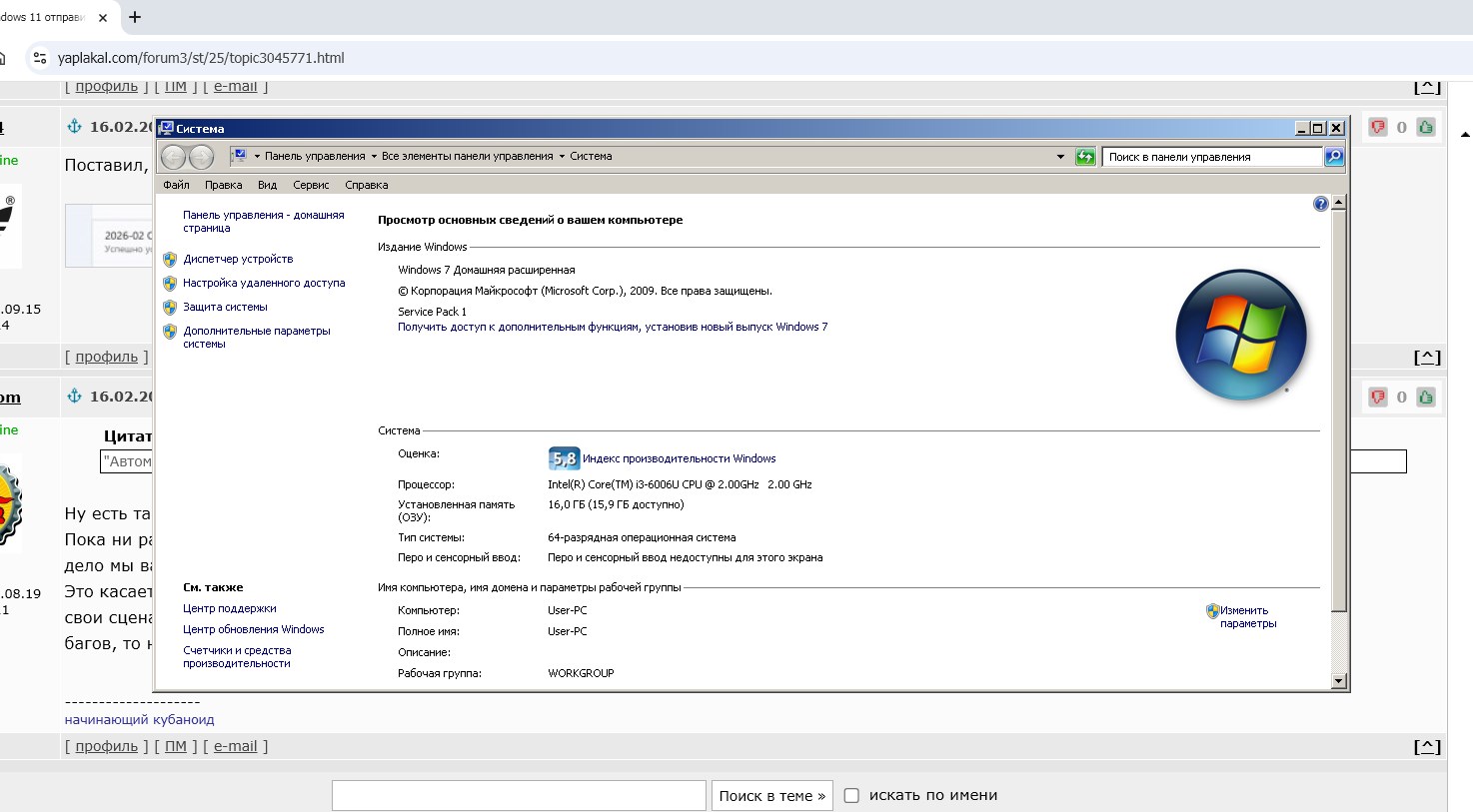Click the topic search text field
This screenshot has height=812, width=1473.
pos(519,796)
